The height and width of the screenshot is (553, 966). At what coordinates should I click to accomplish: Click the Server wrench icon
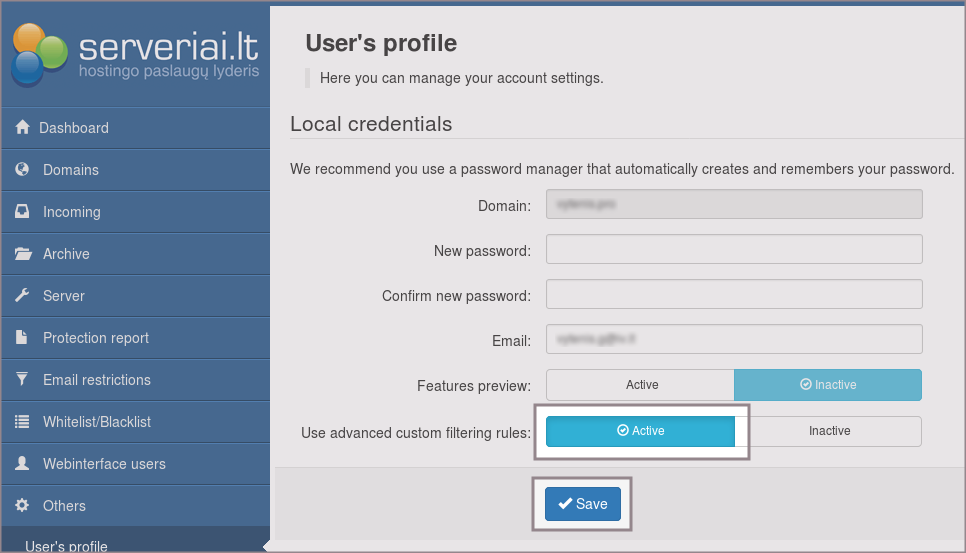click(x=22, y=296)
